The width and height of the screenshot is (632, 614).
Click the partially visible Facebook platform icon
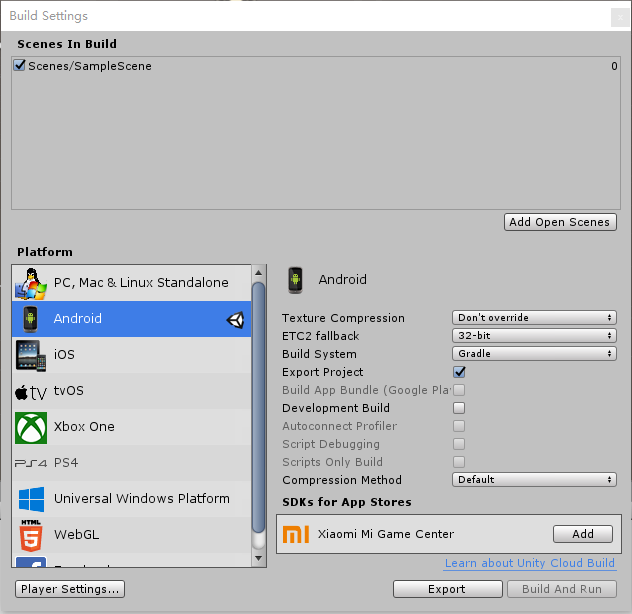[31, 562]
